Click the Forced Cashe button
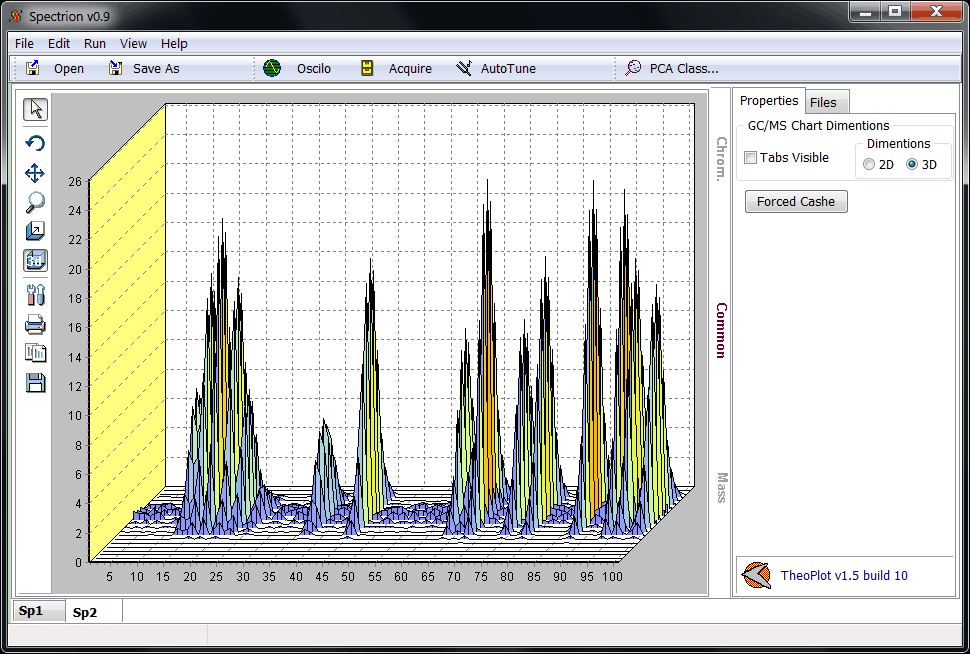 796,202
